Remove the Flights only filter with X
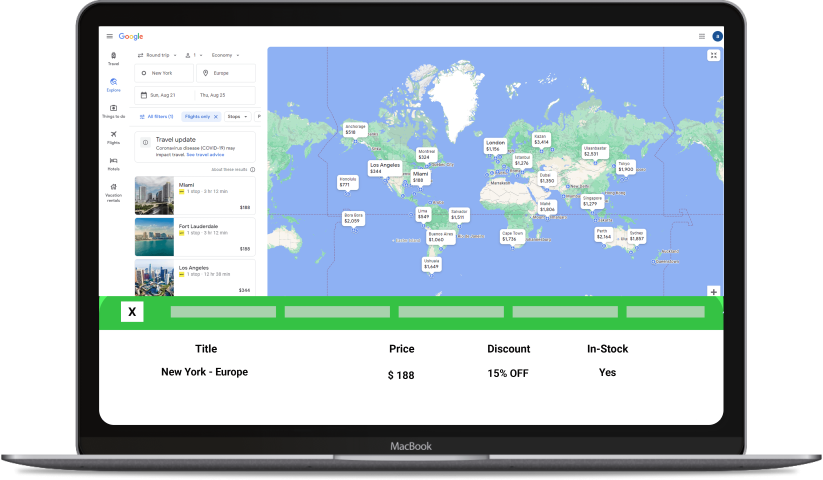The image size is (823, 480). (x=216, y=116)
